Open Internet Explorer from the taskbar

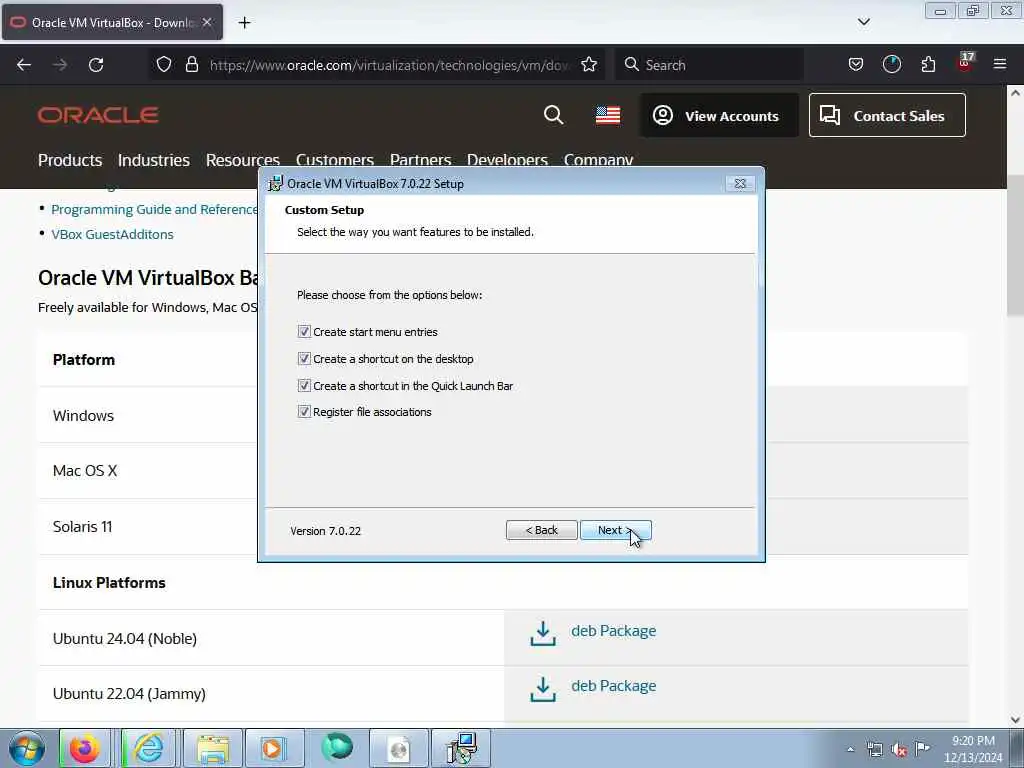[x=149, y=748]
